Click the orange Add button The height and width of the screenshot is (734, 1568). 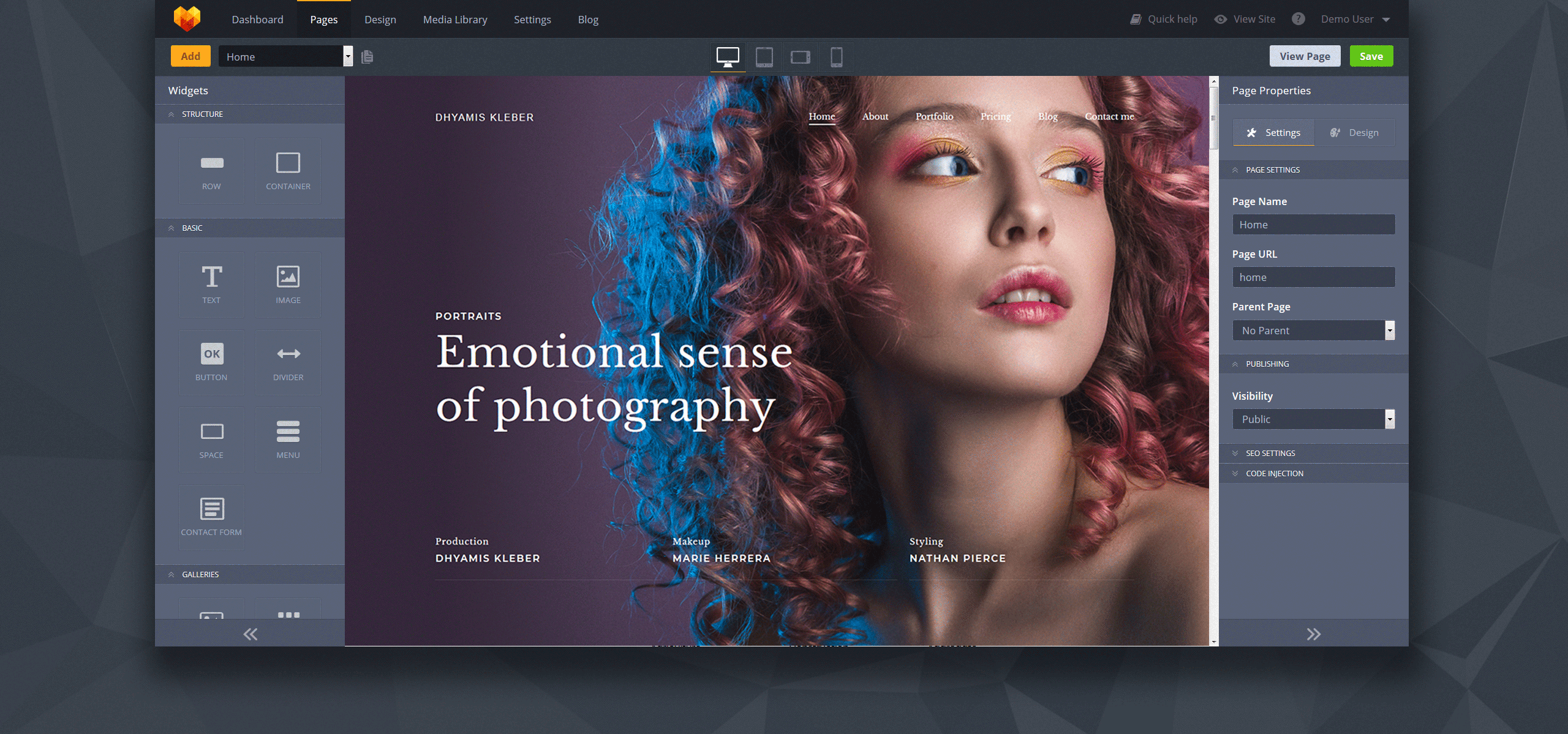click(190, 56)
